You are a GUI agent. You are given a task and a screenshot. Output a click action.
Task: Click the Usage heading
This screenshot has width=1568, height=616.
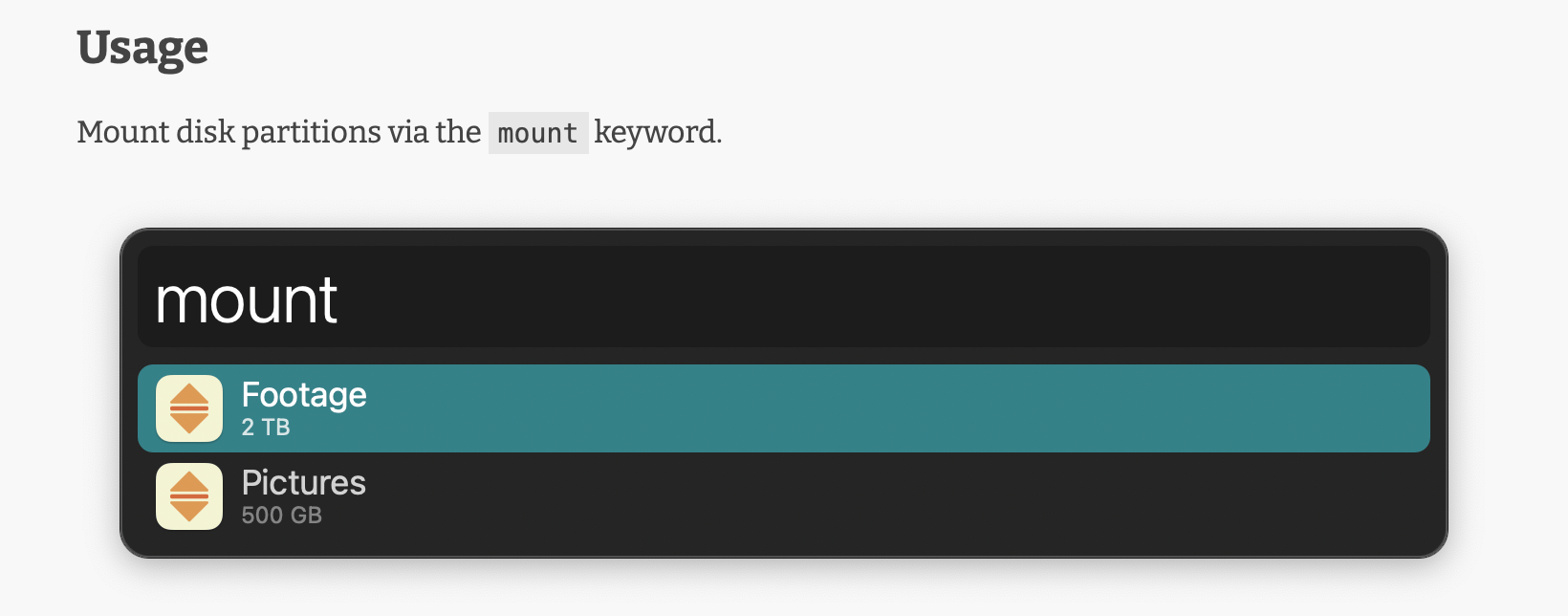(x=142, y=48)
